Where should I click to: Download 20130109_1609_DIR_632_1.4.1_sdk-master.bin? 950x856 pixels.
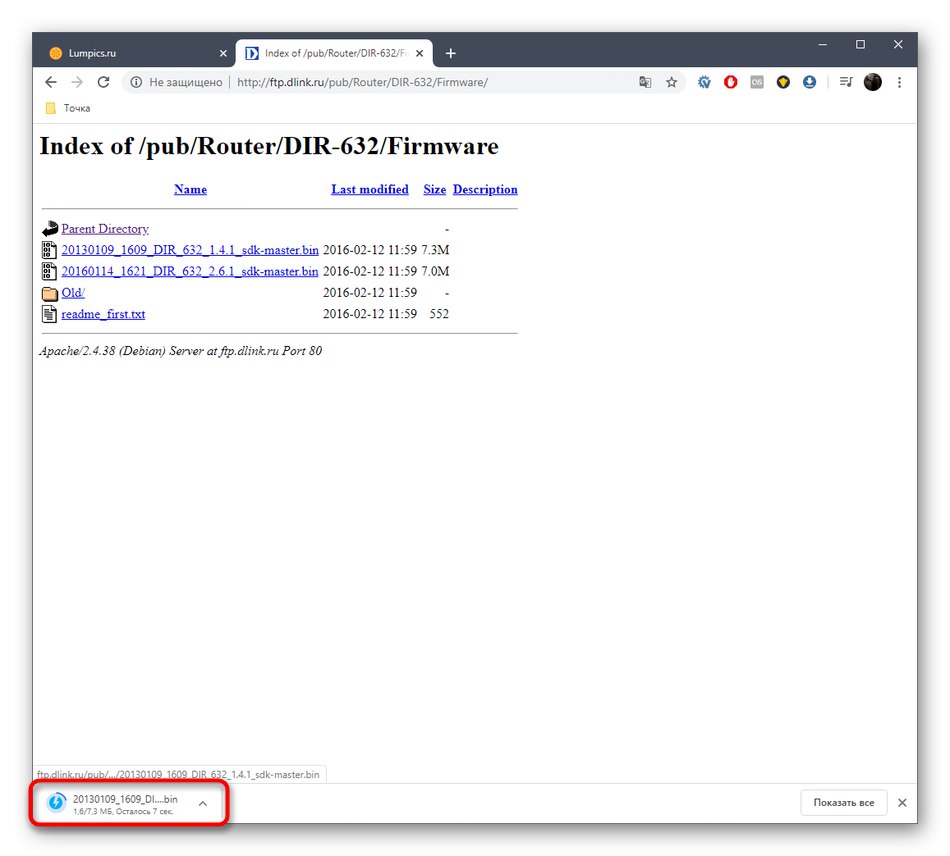click(190, 250)
